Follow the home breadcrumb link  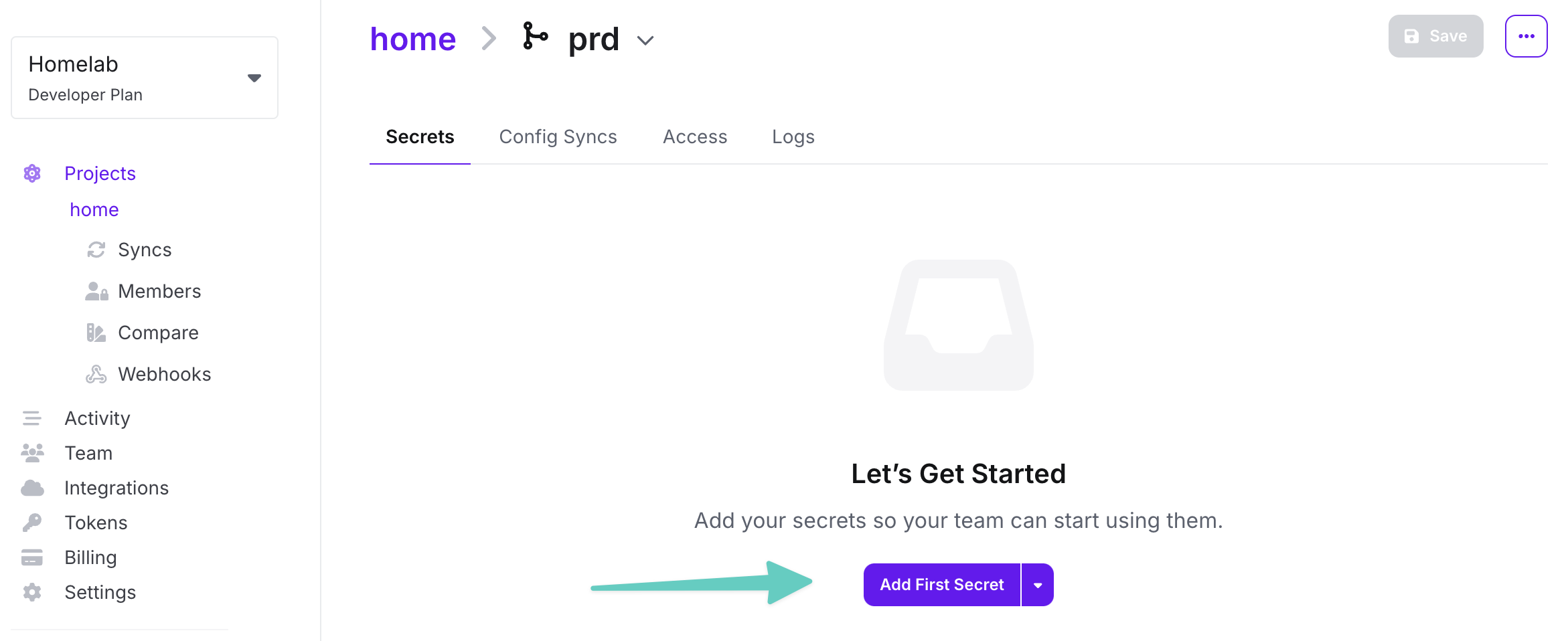(413, 39)
